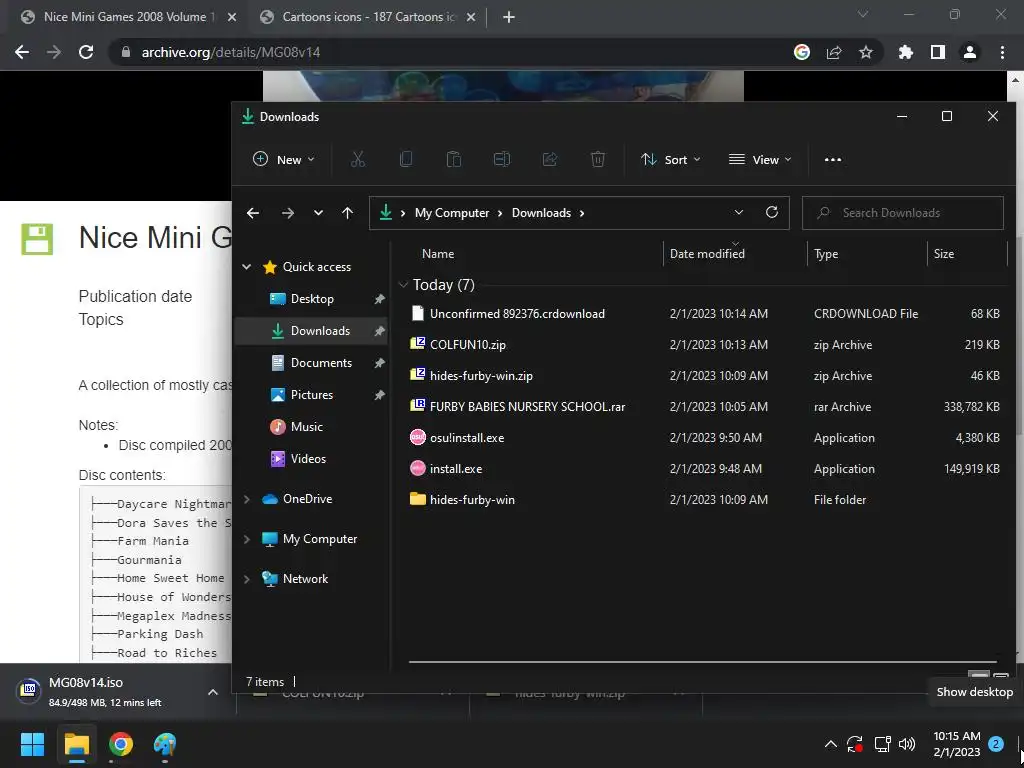Select osu!install.exe file
This screenshot has height=768, width=1024.
pos(705,438)
